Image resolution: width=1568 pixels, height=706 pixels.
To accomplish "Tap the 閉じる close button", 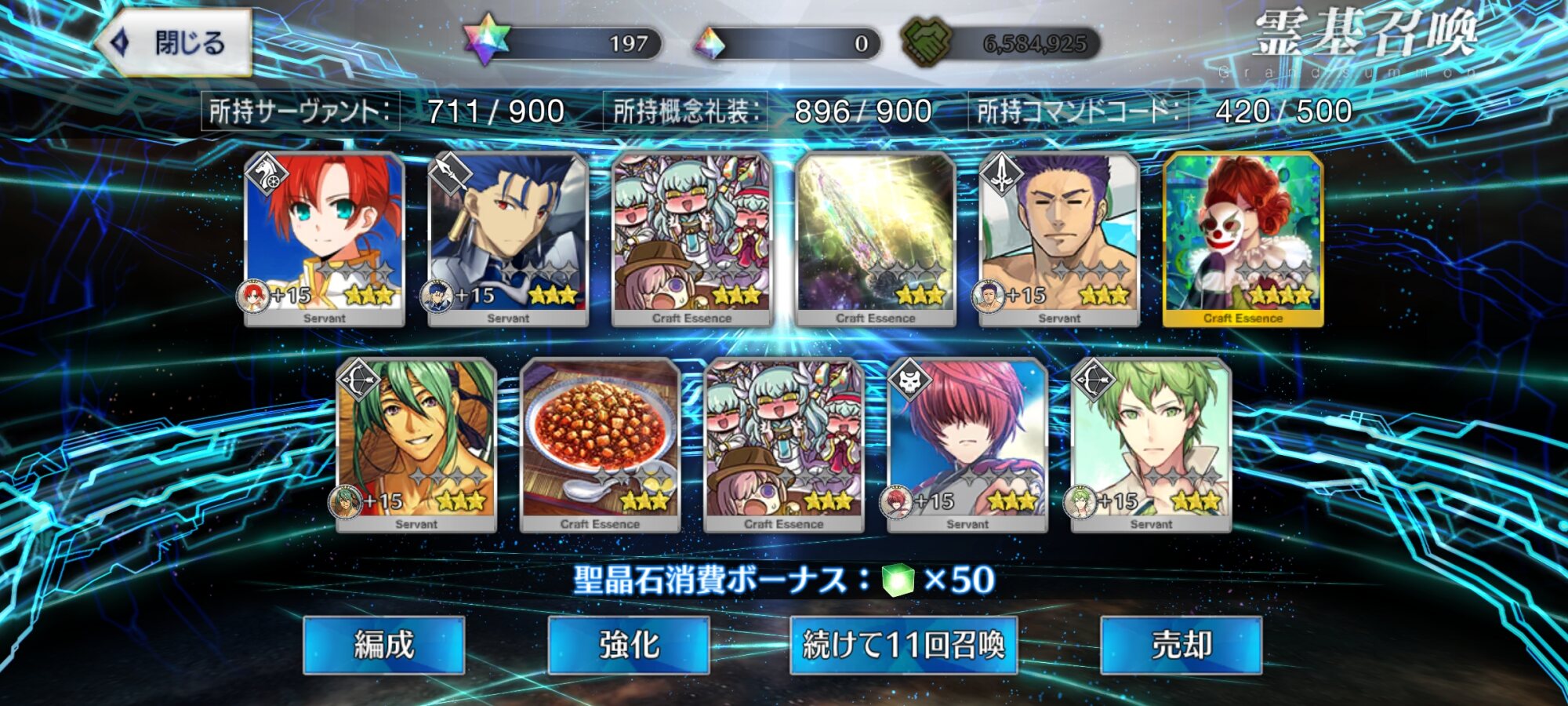I will point(174,42).
